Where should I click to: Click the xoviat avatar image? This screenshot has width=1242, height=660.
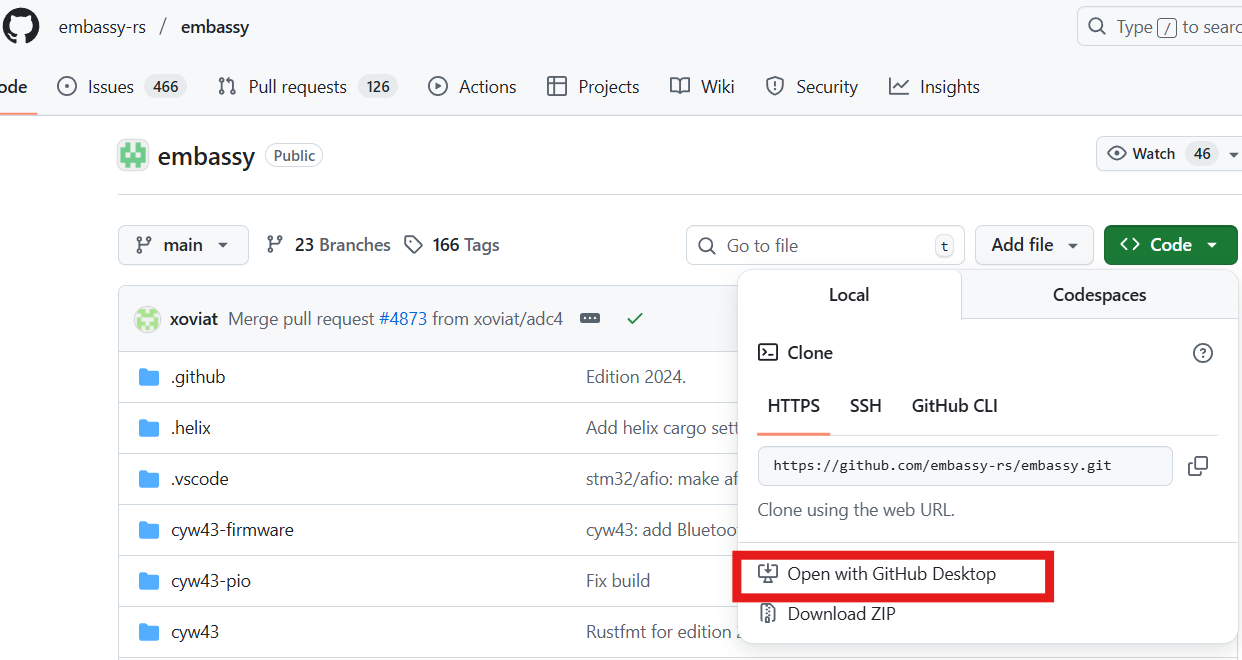tap(147, 319)
